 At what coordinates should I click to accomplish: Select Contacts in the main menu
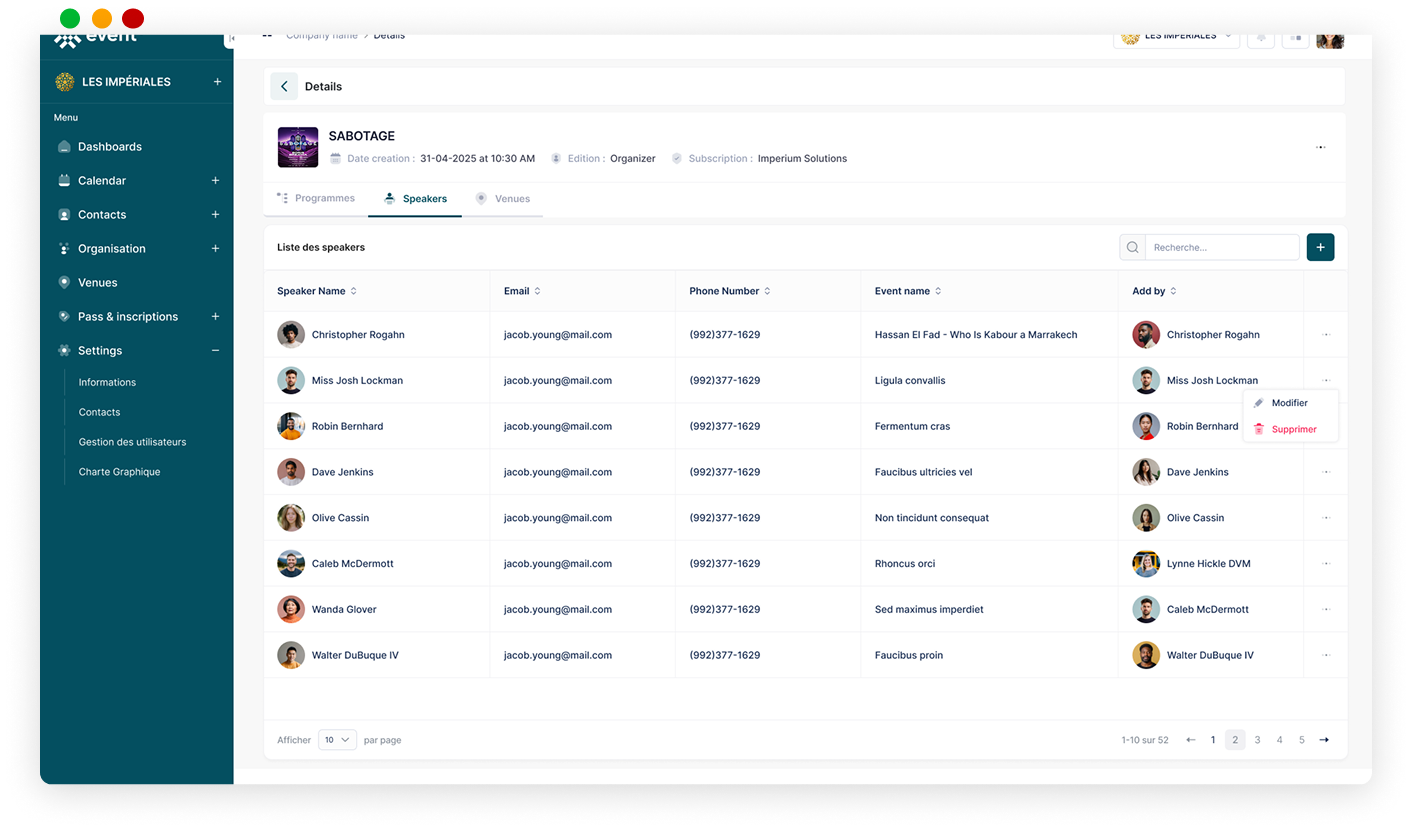point(102,215)
